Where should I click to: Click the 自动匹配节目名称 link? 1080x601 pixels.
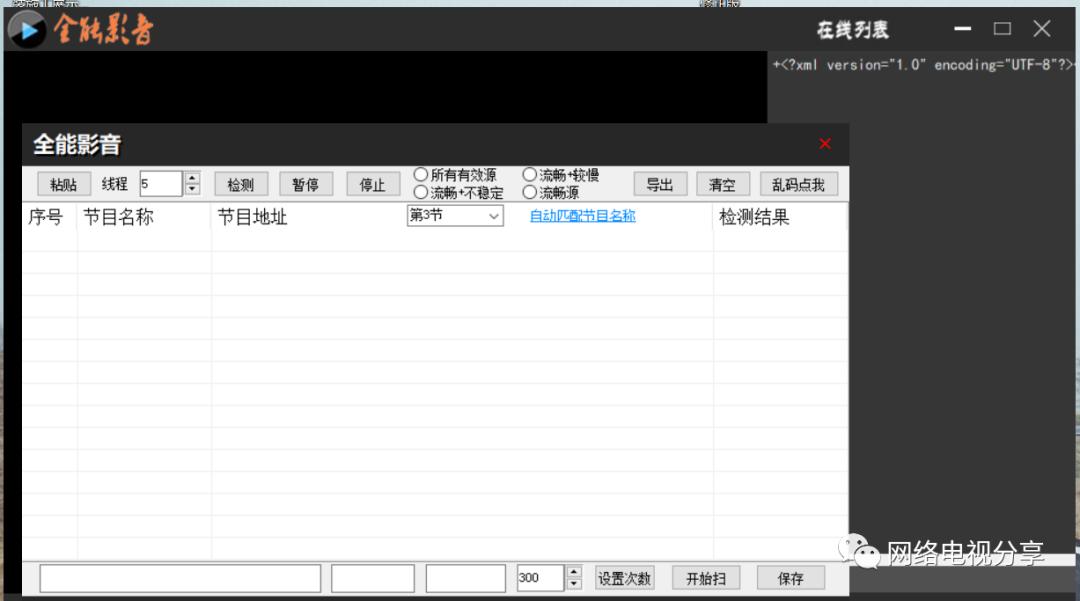pos(582,216)
